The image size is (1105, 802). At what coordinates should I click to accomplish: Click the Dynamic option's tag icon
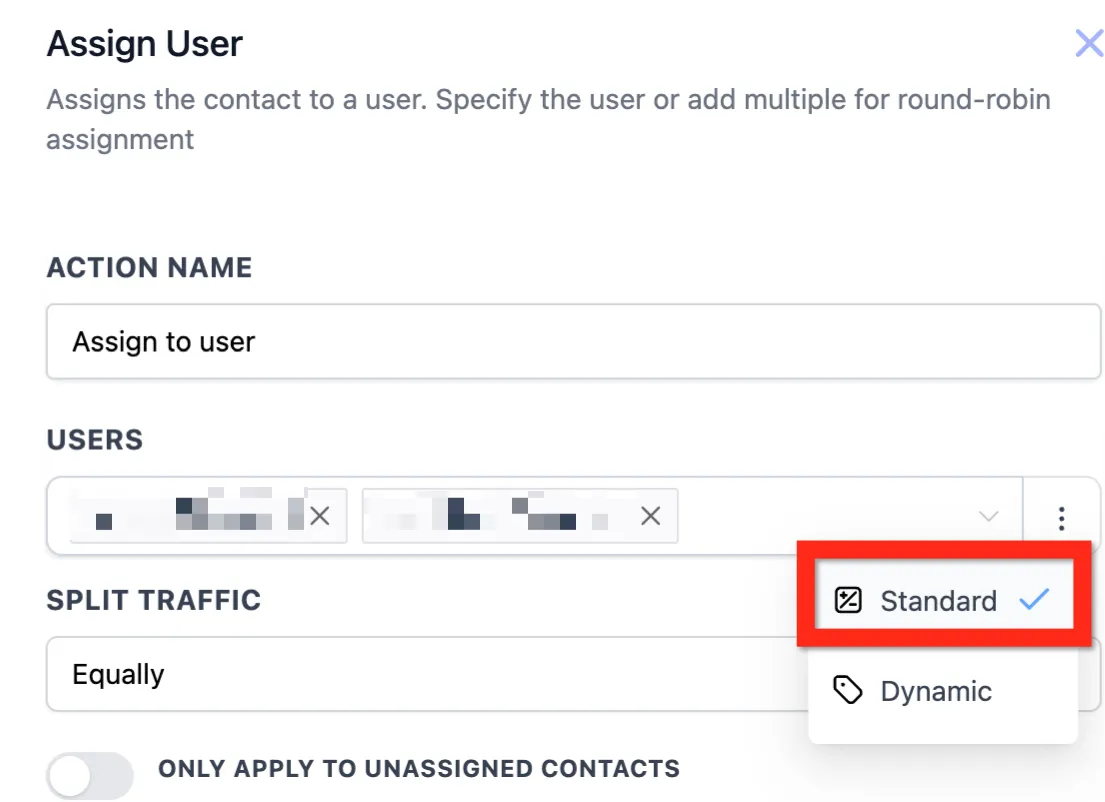(x=848, y=691)
